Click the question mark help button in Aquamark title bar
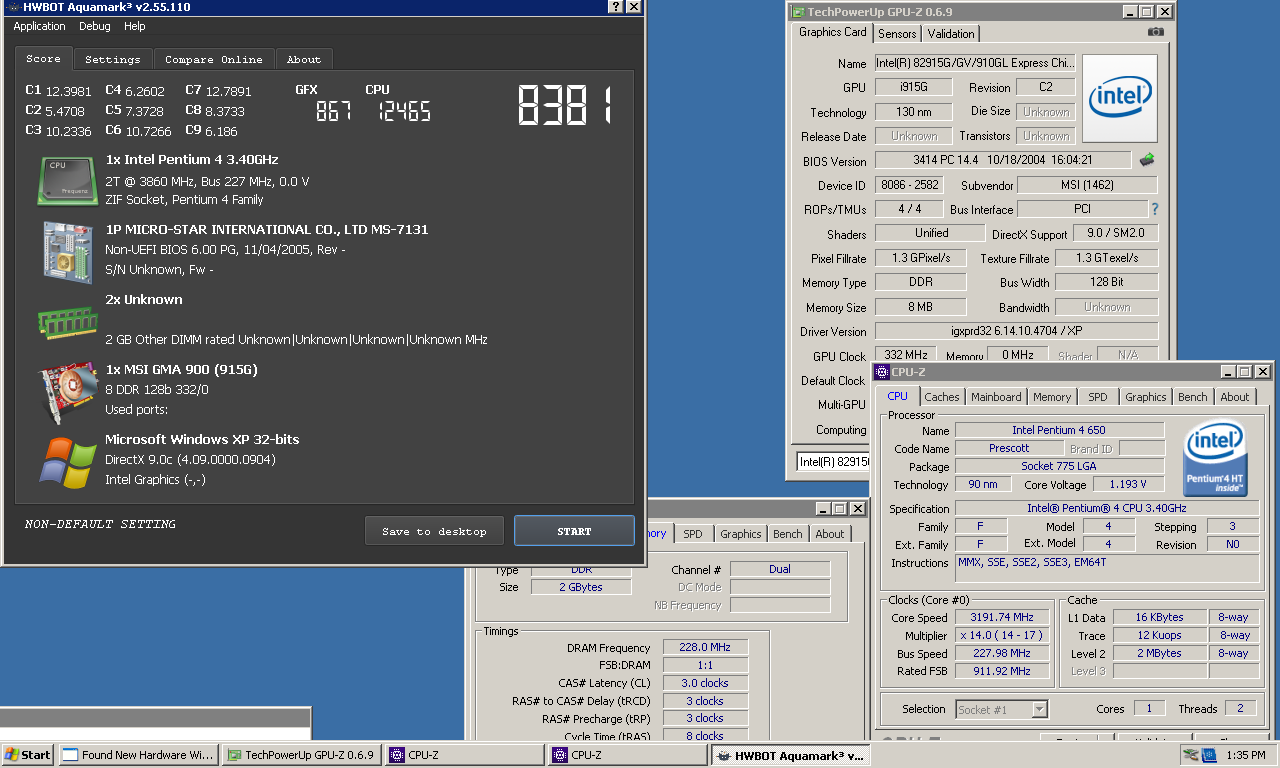This screenshot has height=768, width=1280. click(x=615, y=7)
